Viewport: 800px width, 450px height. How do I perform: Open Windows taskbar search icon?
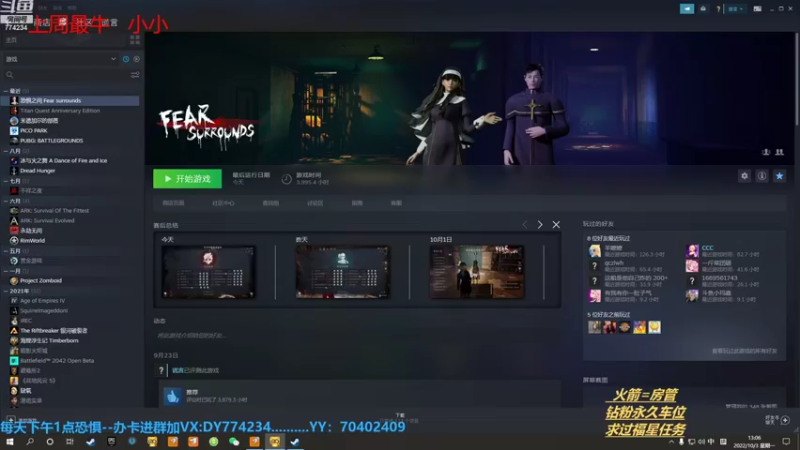[30, 441]
